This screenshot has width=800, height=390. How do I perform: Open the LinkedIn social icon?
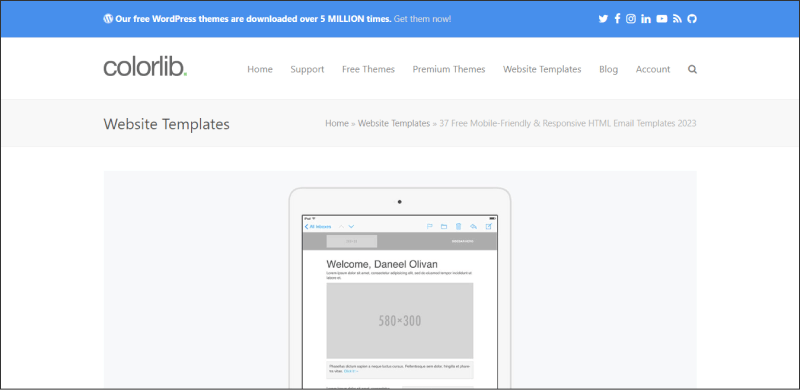[x=646, y=19]
